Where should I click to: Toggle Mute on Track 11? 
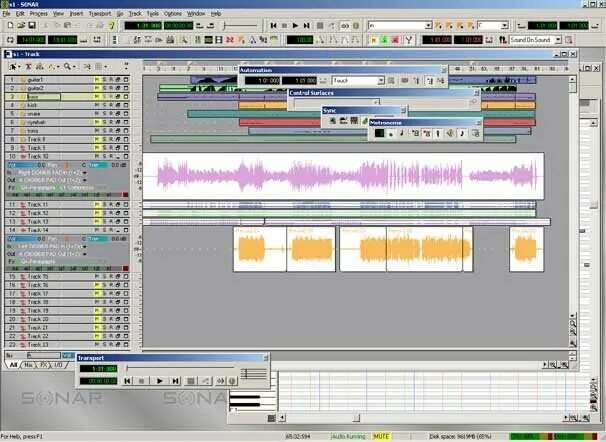coord(97,204)
